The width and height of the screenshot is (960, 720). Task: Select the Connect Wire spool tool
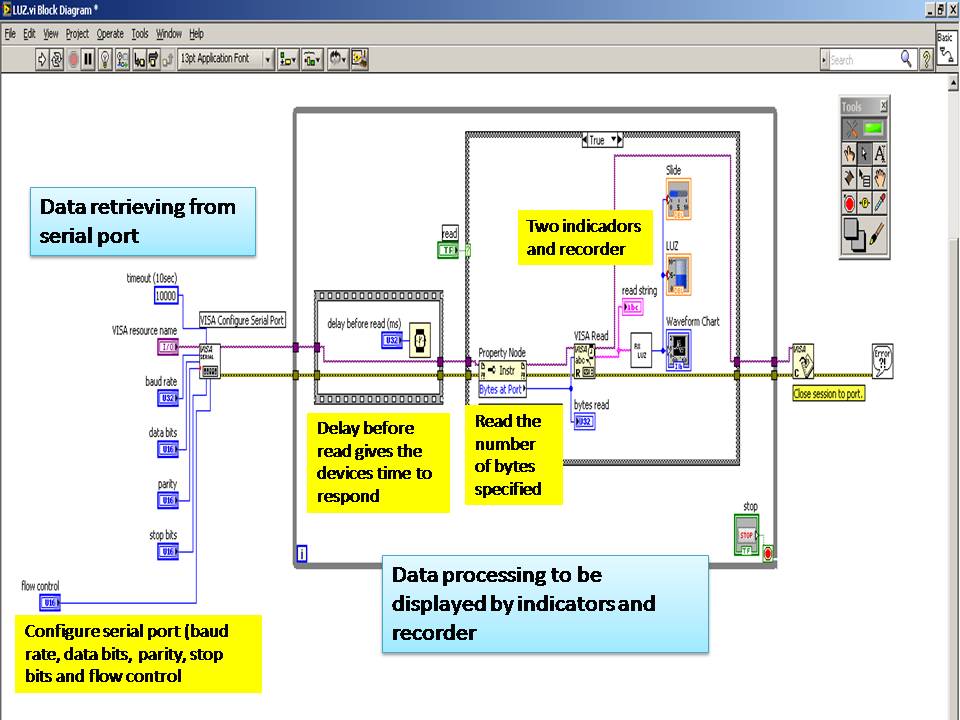(x=849, y=178)
